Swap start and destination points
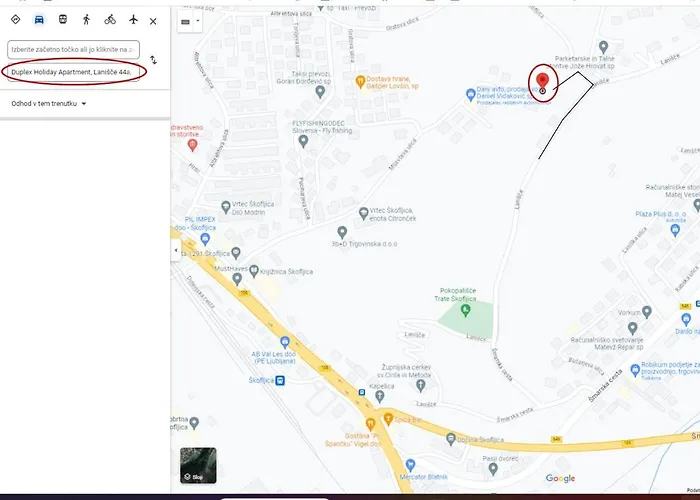The width and height of the screenshot is (700, 500). pyautogui.click(x=153, y=60)
